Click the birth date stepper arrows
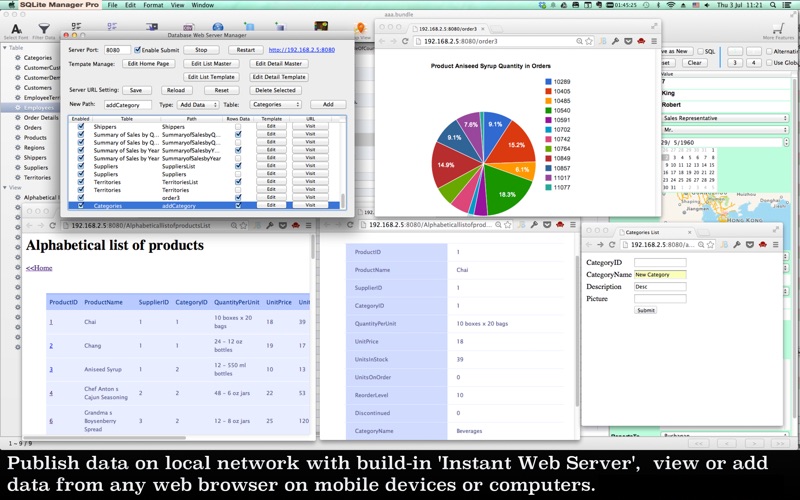Image resolution: width=800 pixels, height=500 pixels. click(786, 142)
